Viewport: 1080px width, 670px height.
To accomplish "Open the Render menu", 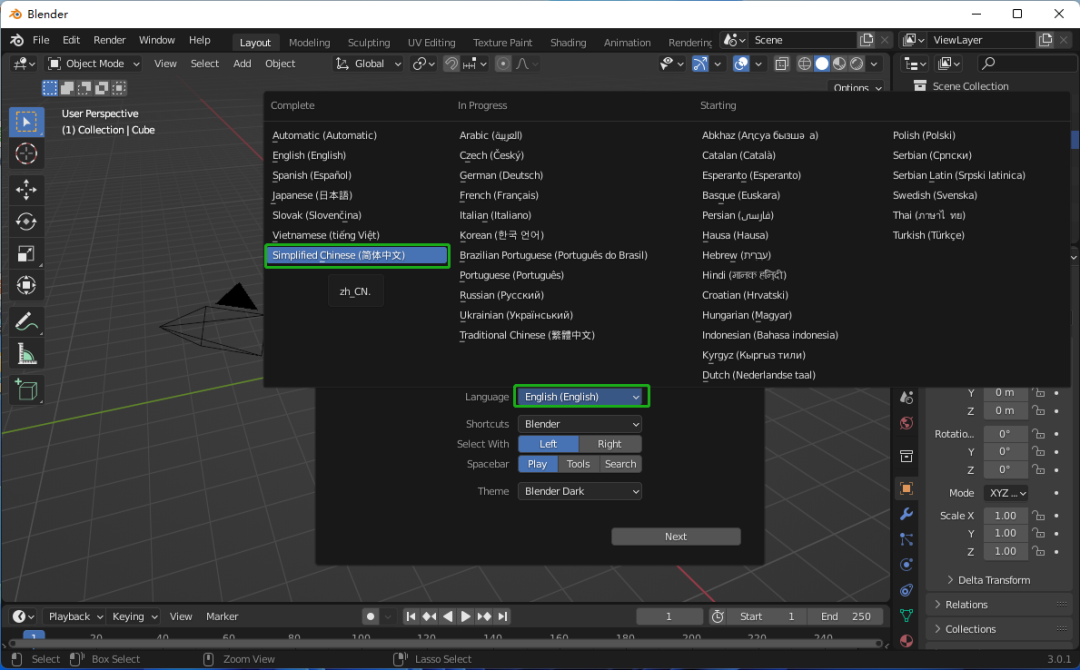I will click(110, 41).
